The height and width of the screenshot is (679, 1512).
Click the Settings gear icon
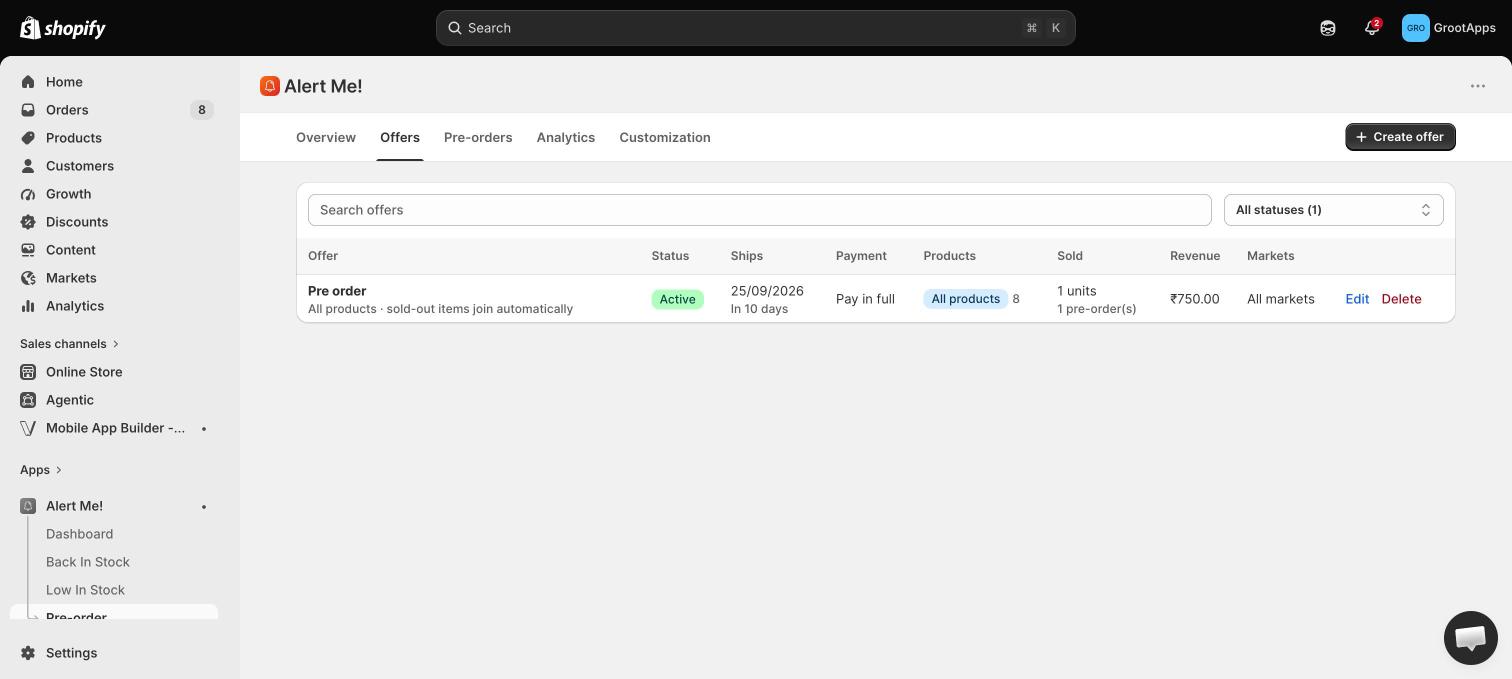coord(28,653)
